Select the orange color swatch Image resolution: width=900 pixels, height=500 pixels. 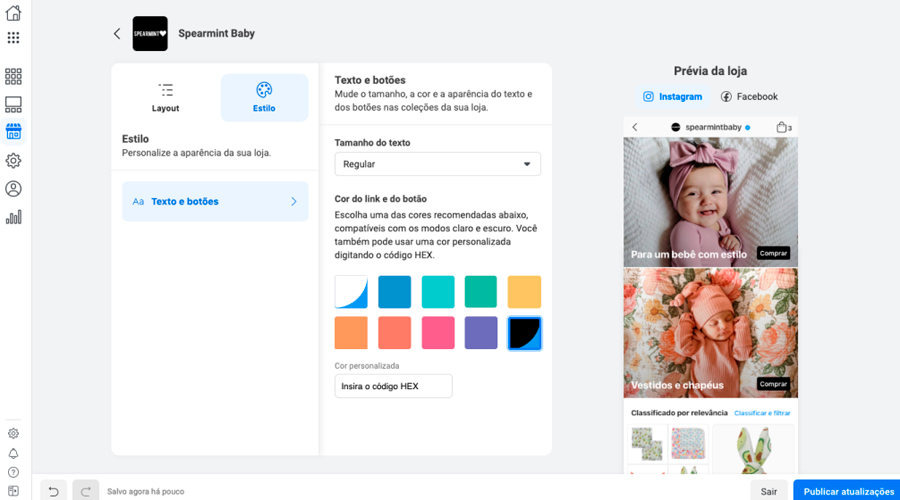(x=351, y=332)
